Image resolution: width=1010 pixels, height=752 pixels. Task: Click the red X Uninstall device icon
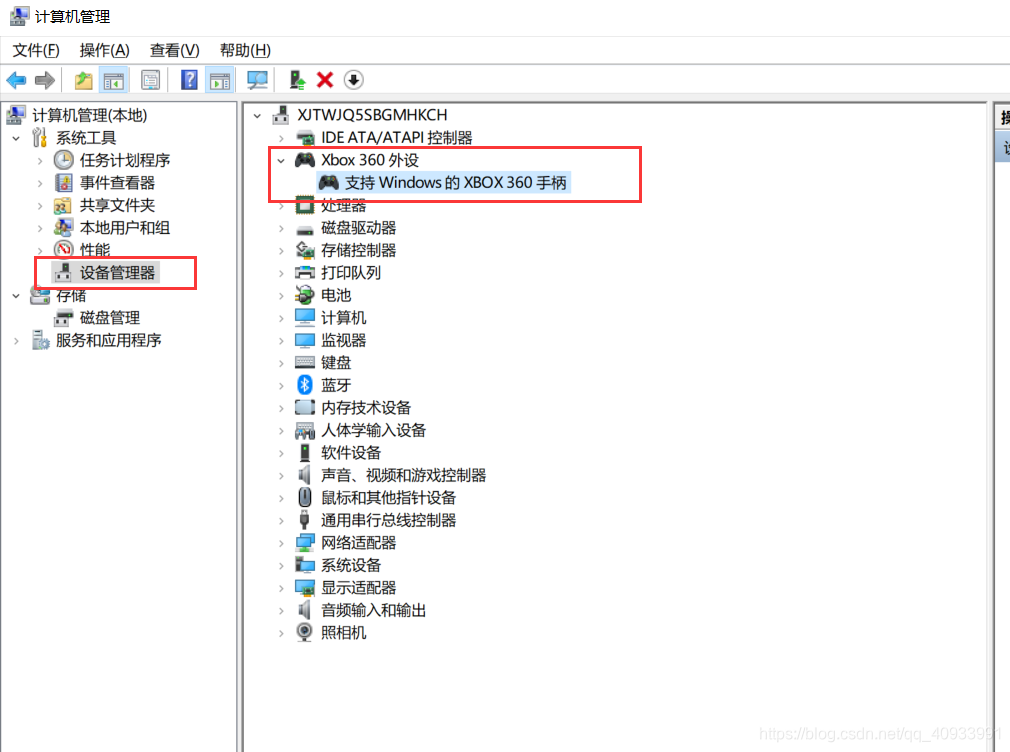point(325,80)
